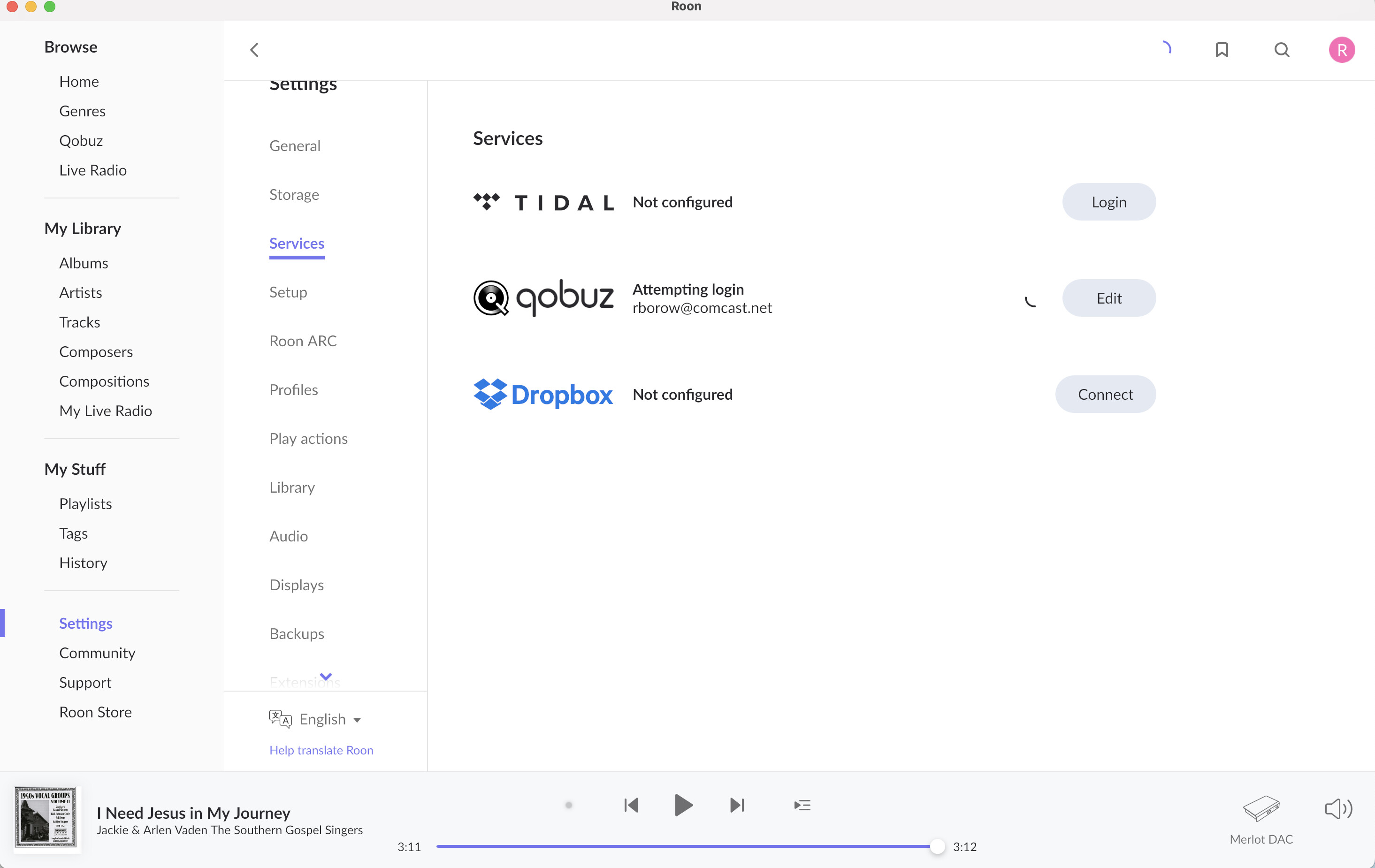1375x868 pixels.
Task: Click the volume speaker icon
Action: pyautogui.click(x=1338, y=808)
